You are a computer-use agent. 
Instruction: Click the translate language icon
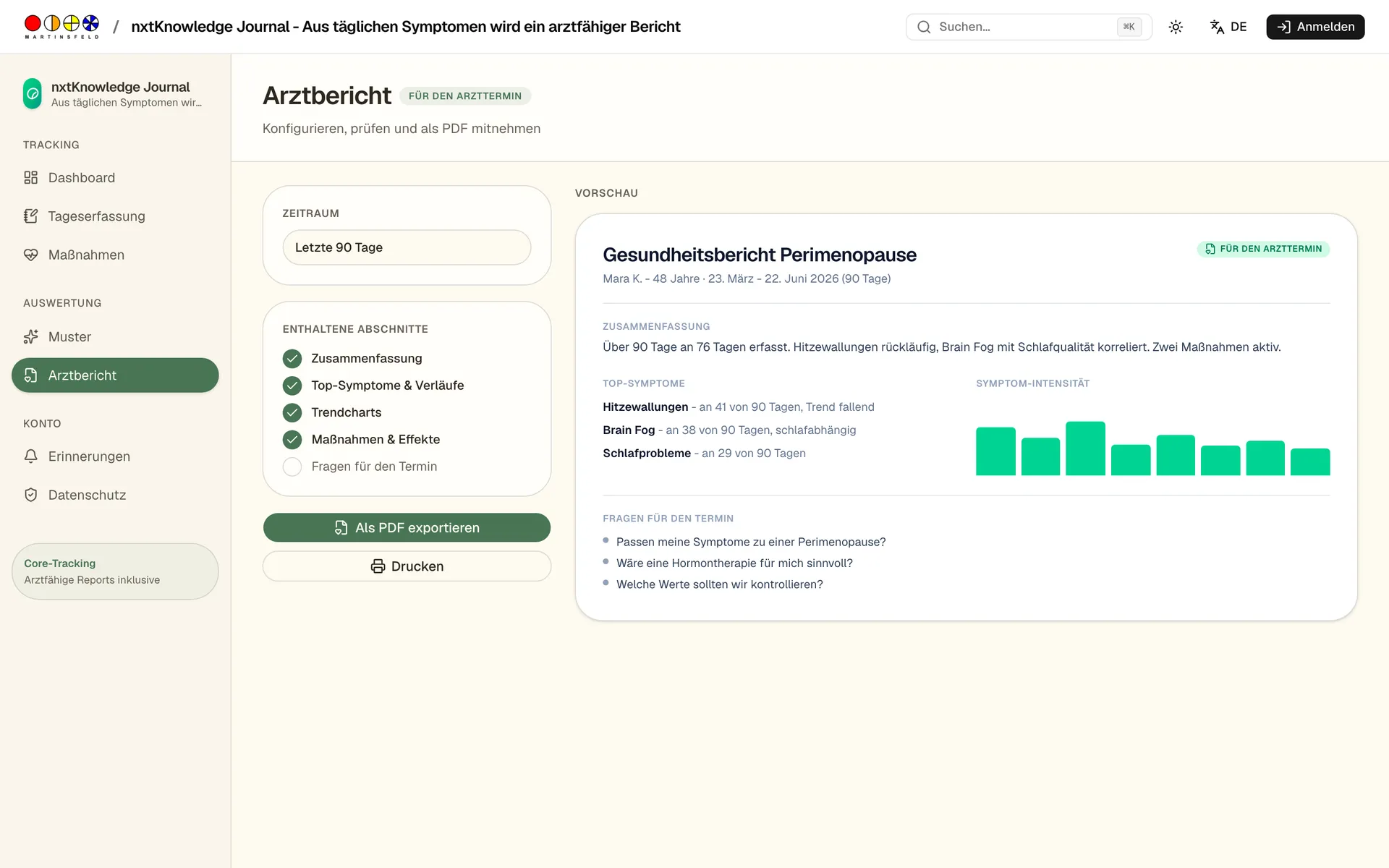[x=1217, y=27]
